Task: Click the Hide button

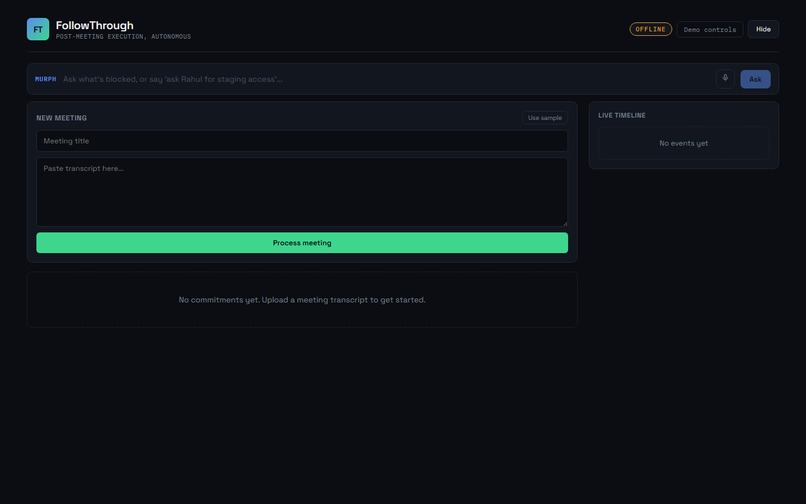Action: [763, 29]
